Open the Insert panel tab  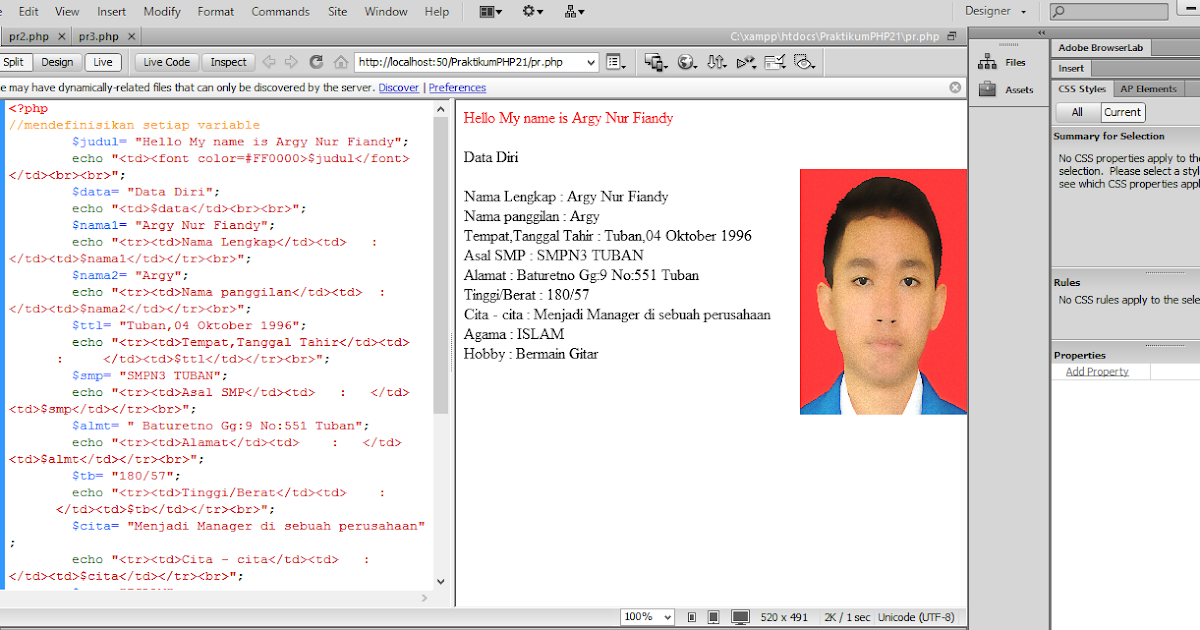click(1071, 68)
